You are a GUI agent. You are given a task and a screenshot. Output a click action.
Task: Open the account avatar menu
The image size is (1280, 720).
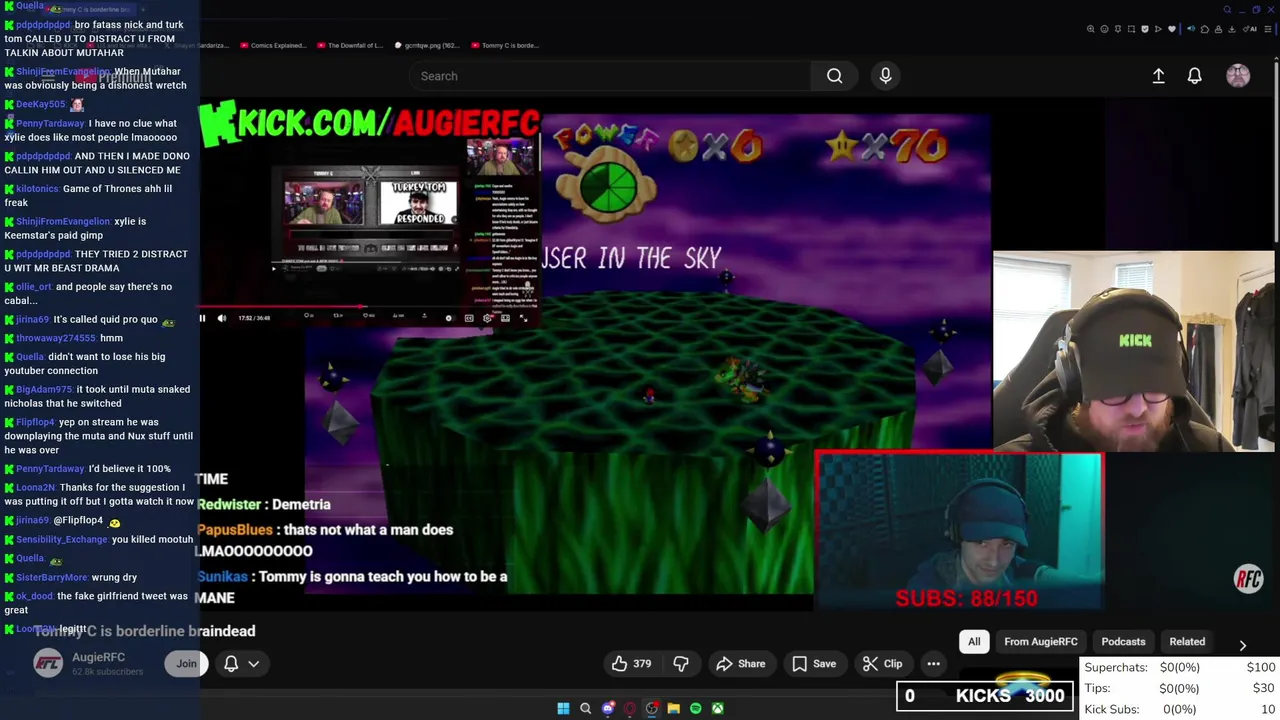coord(1238,76)
